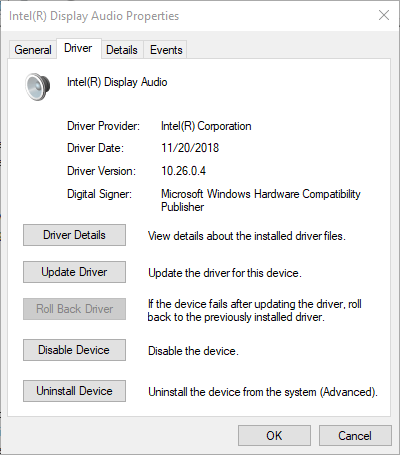Click the Digital Signer label
The height and width of the screenshot is (455, 400).
click(99, 194)
